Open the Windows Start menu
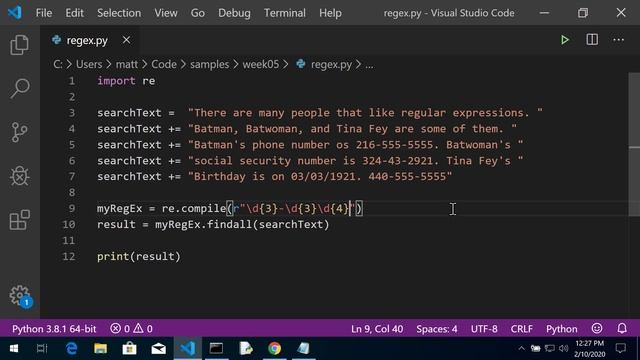 (x=14, y=348)
